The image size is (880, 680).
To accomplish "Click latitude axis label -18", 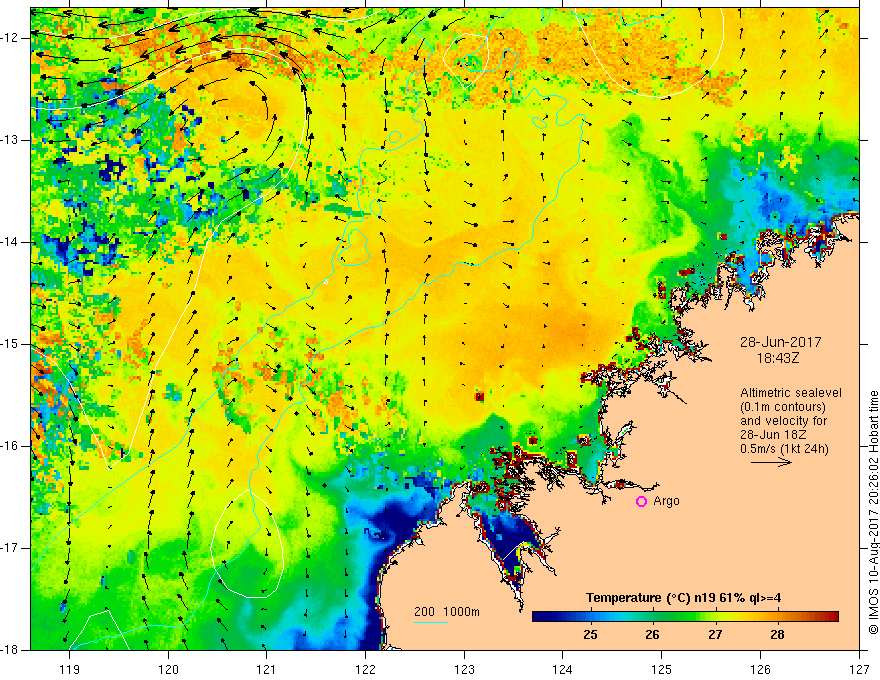I will click(10, 650).
